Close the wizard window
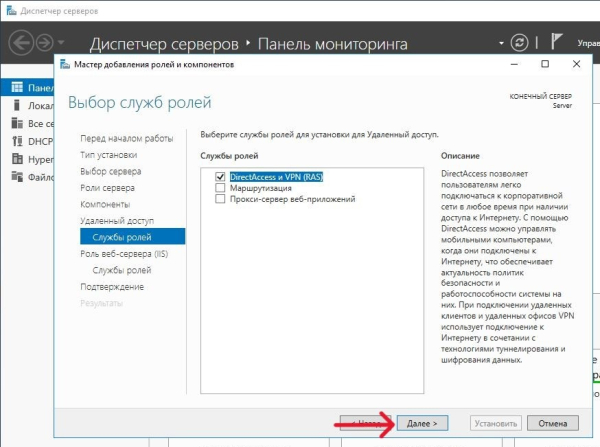Screen dimensions: 600x447 (x=576, y=64)
